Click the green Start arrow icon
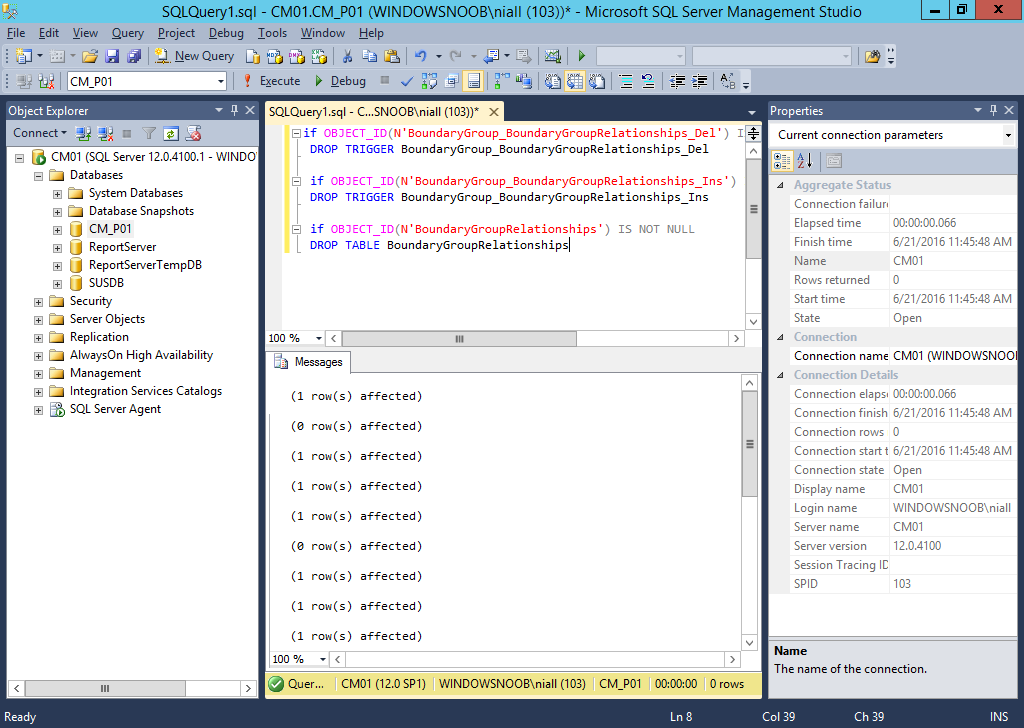1024x728 pixels. [x=581, y=57]
